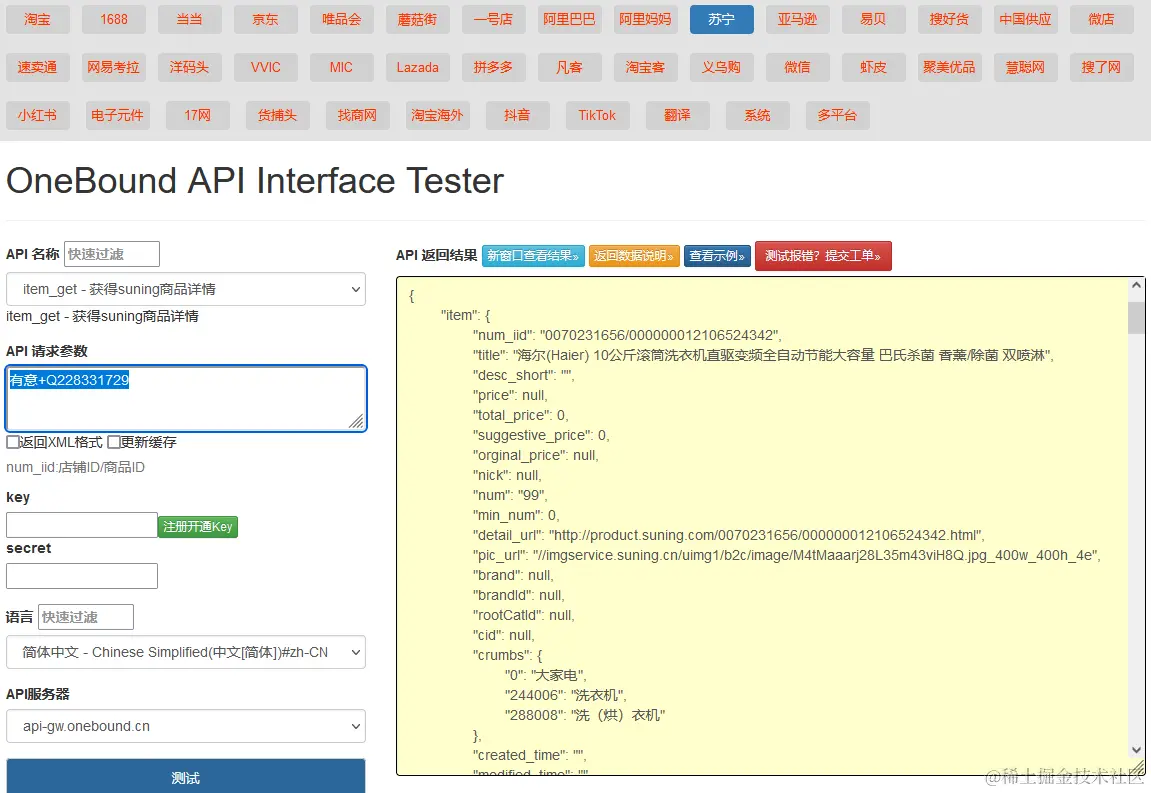
Task: Open the 电子元件 tab
Action: pyautogui.click(x=117, y=115)
